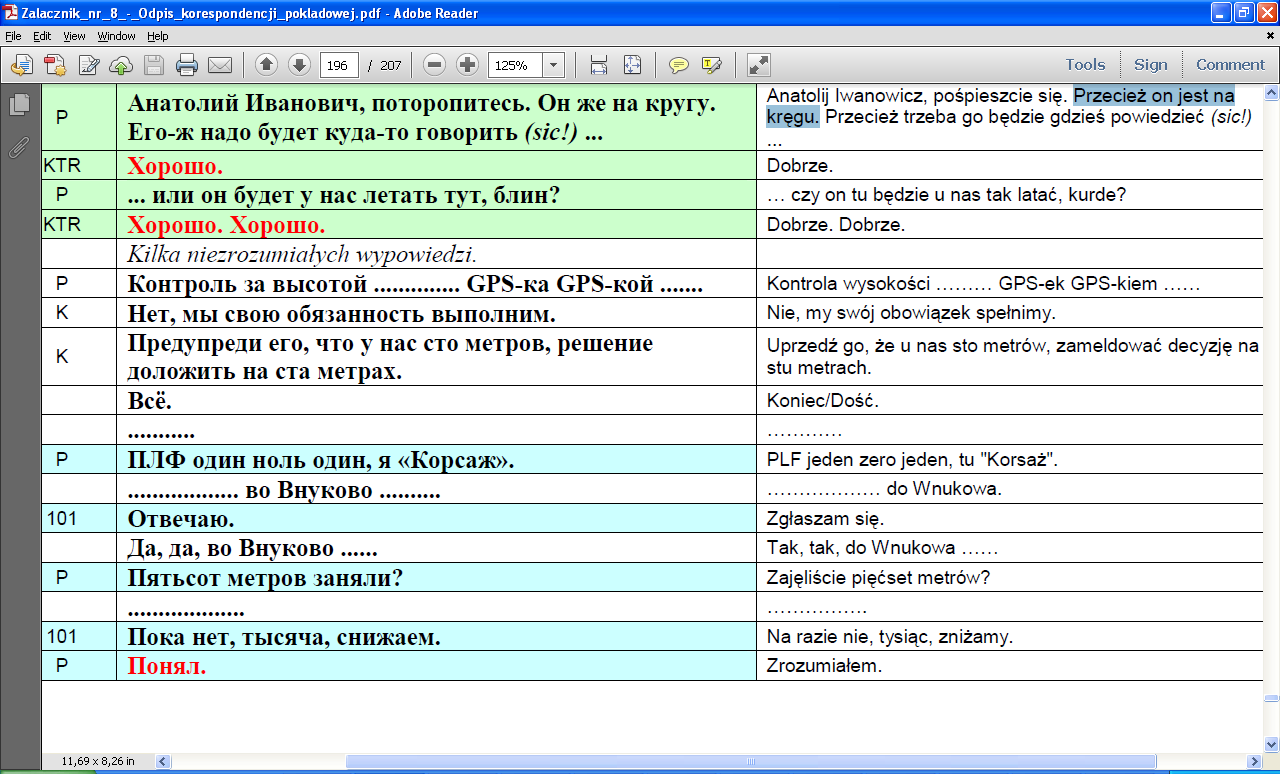Click the Read mode expand icon
This screenshot has width=1280, height=774.
click(759, 65)
